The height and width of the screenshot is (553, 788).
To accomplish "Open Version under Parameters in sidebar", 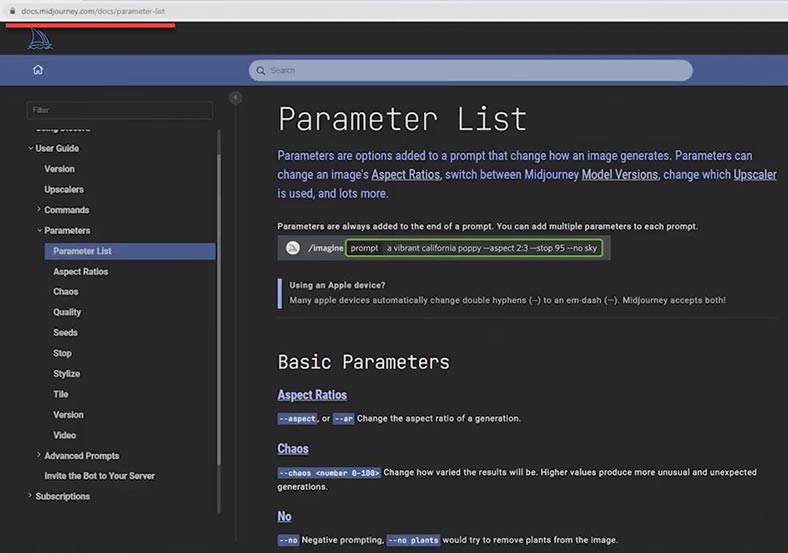I will (68, 415).
